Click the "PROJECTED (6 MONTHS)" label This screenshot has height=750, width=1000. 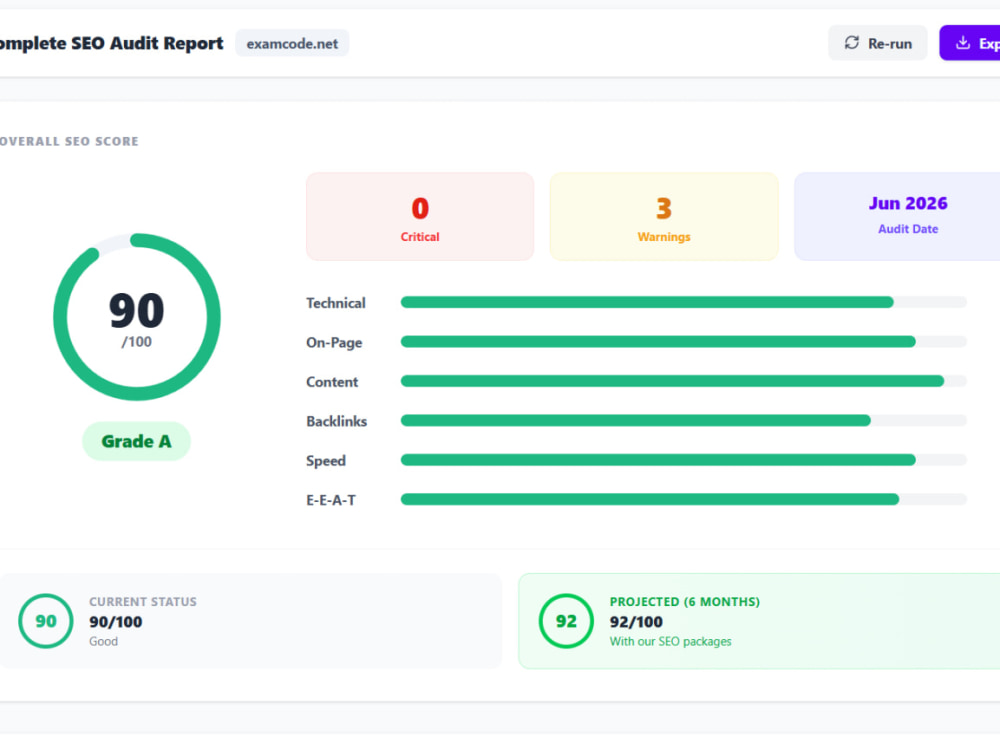pos(685,601)
